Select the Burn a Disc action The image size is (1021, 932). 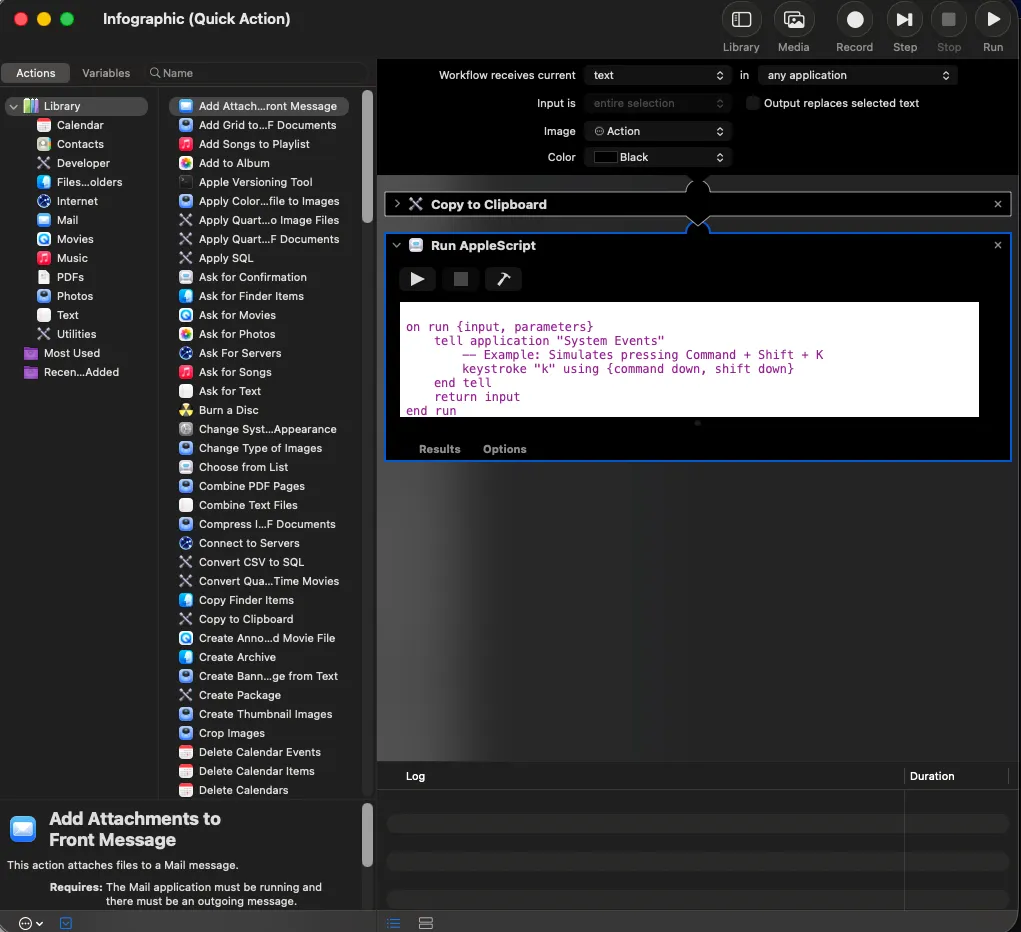pos(229,410)
